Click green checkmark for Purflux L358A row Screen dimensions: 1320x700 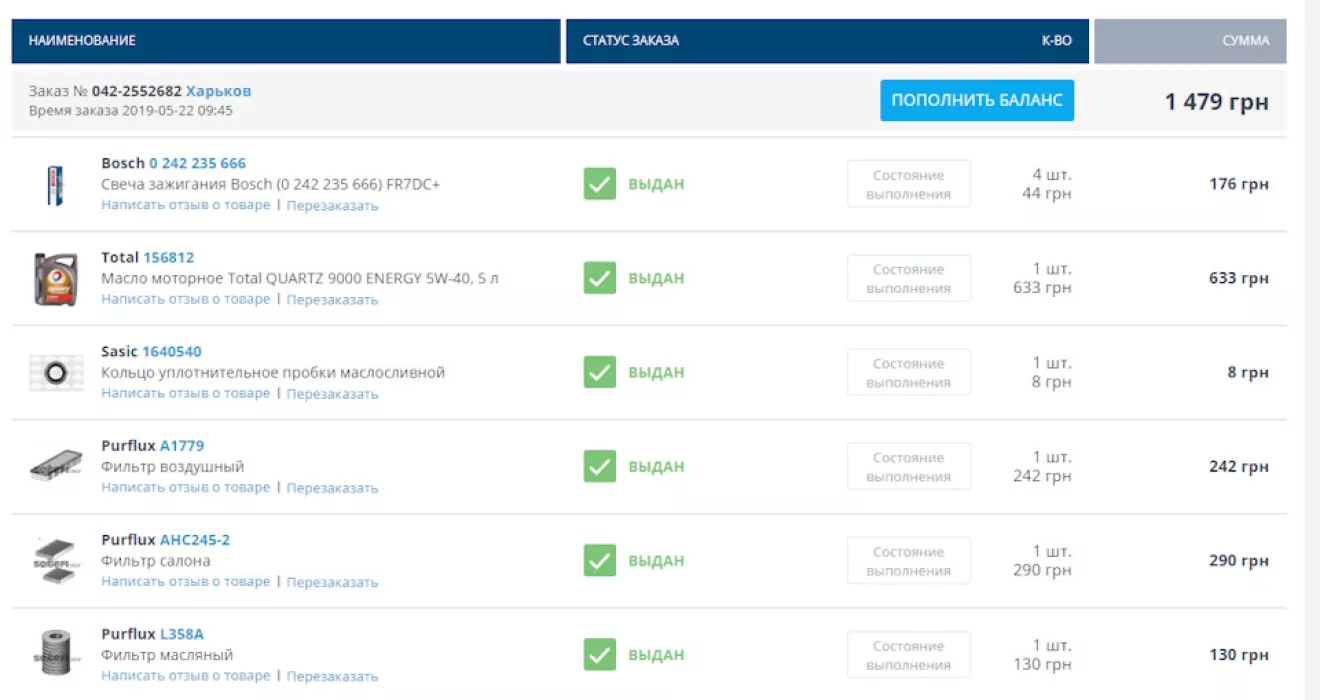click(x=599, y=655)
